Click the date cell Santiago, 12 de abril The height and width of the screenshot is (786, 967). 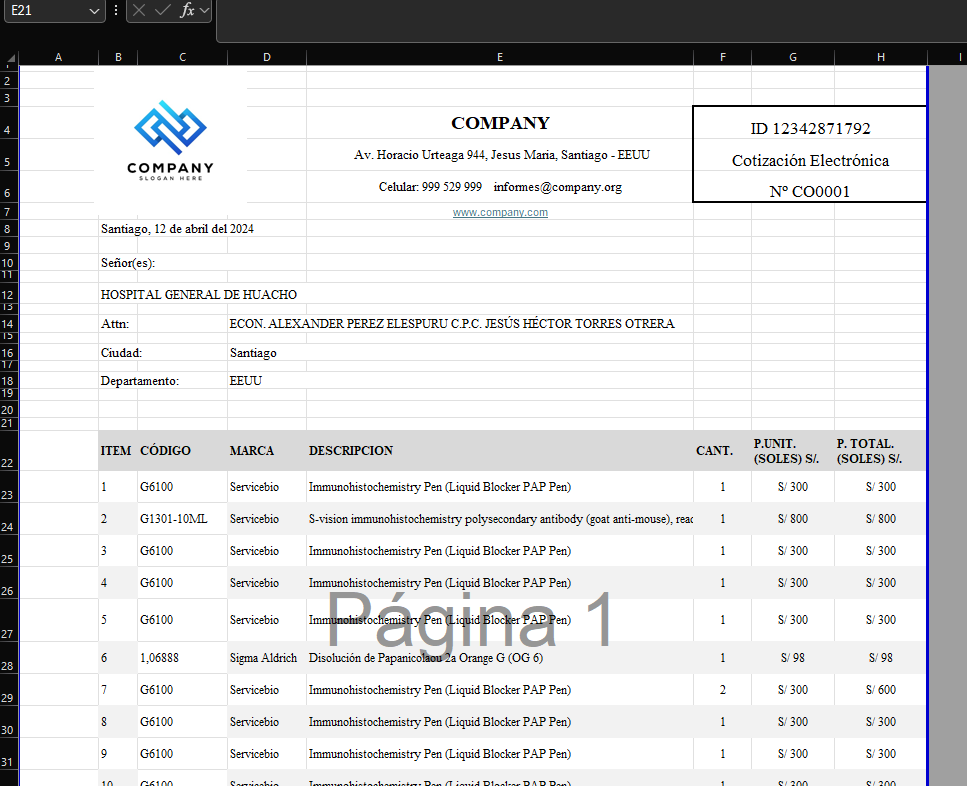point(177,229)
